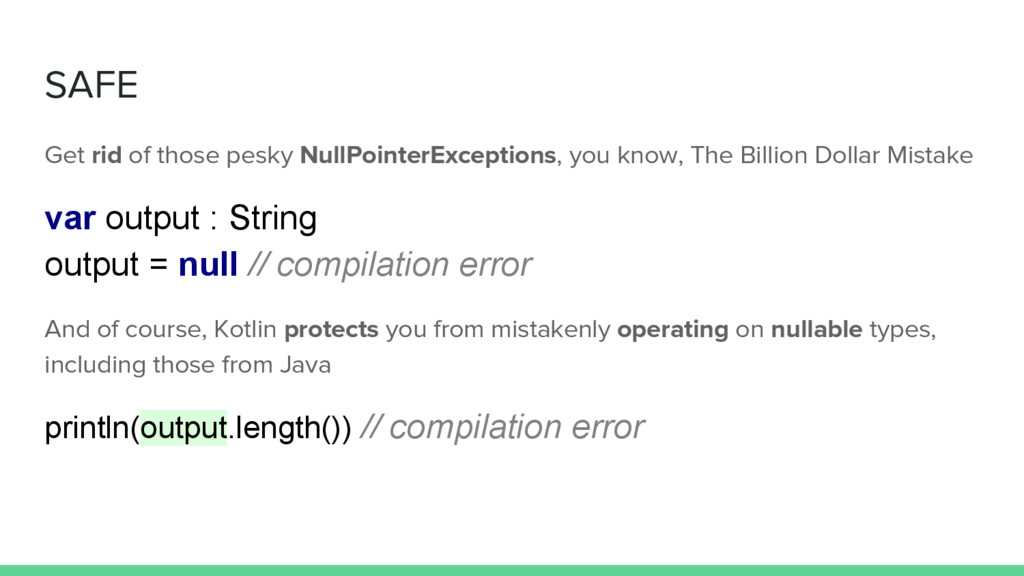Click the bold NullPointerExceptions word
This screenshot has width=1024, height=576.
coord(428,155)
